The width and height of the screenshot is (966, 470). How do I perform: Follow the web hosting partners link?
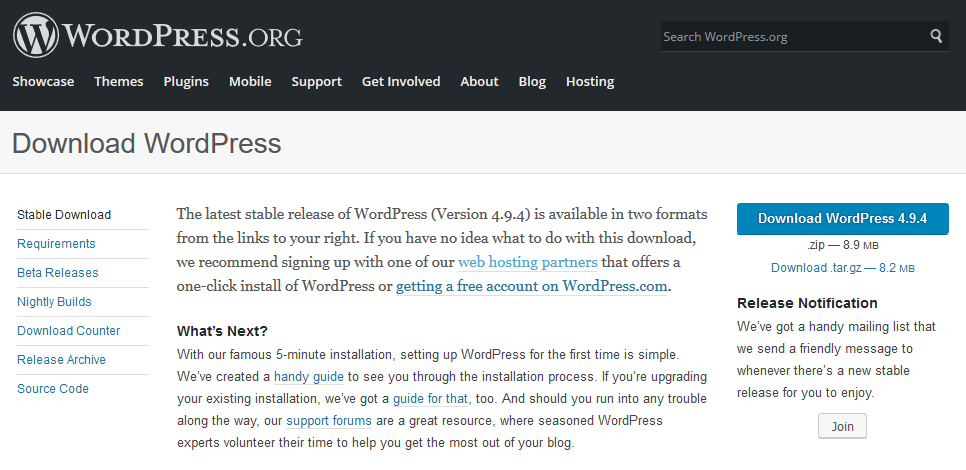528,262
